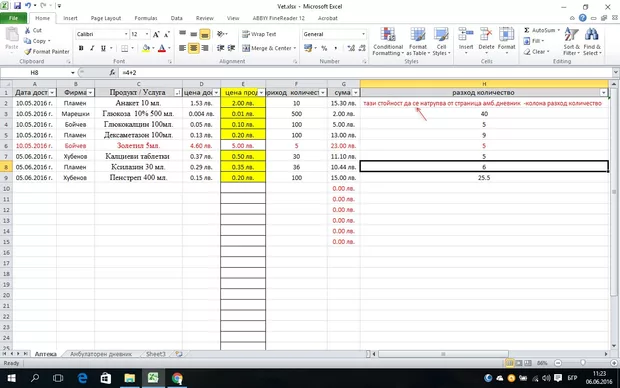Open Conditional Formatting menu

click(388, 42)
